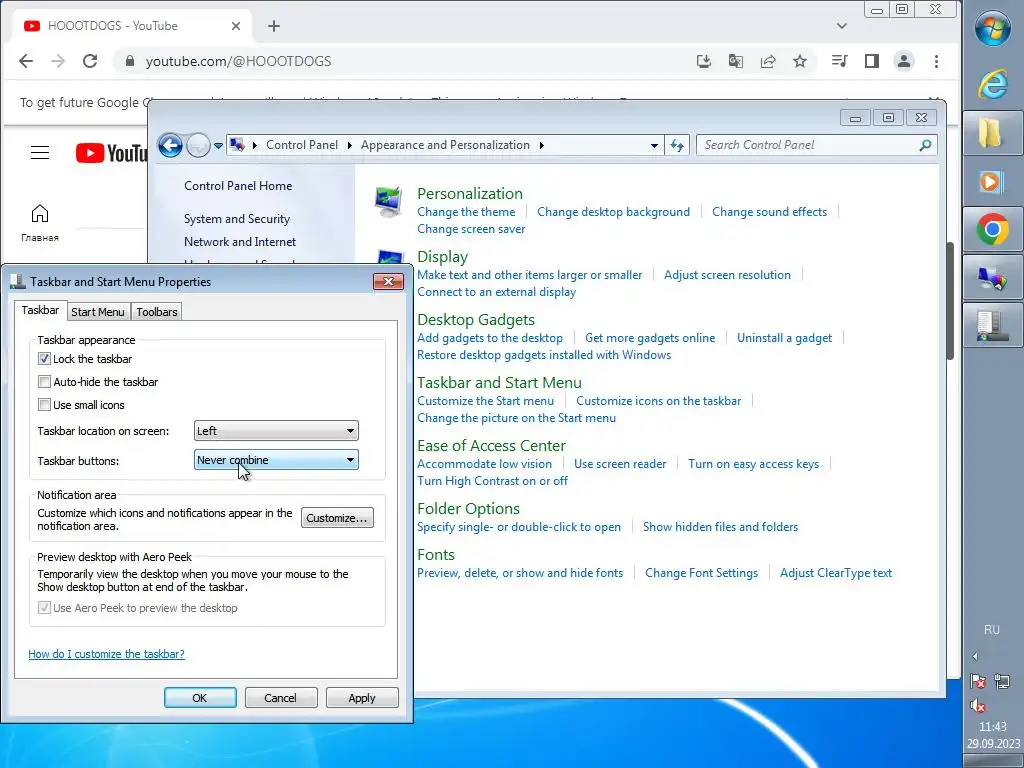Select the Control Panel taskbar button
1024x768 pixels.
click(993, 278)
